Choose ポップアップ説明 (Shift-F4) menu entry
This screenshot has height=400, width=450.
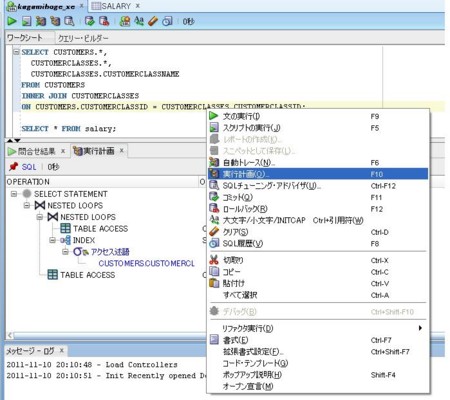(x=318, y=375)
